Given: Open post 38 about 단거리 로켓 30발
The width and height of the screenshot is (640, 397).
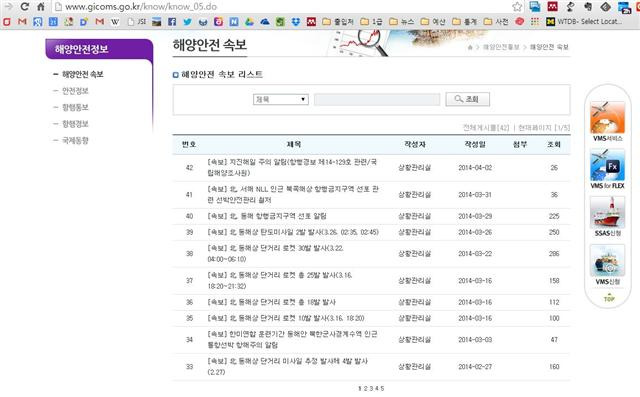Looking at the screenshot, I should [276, 253].
